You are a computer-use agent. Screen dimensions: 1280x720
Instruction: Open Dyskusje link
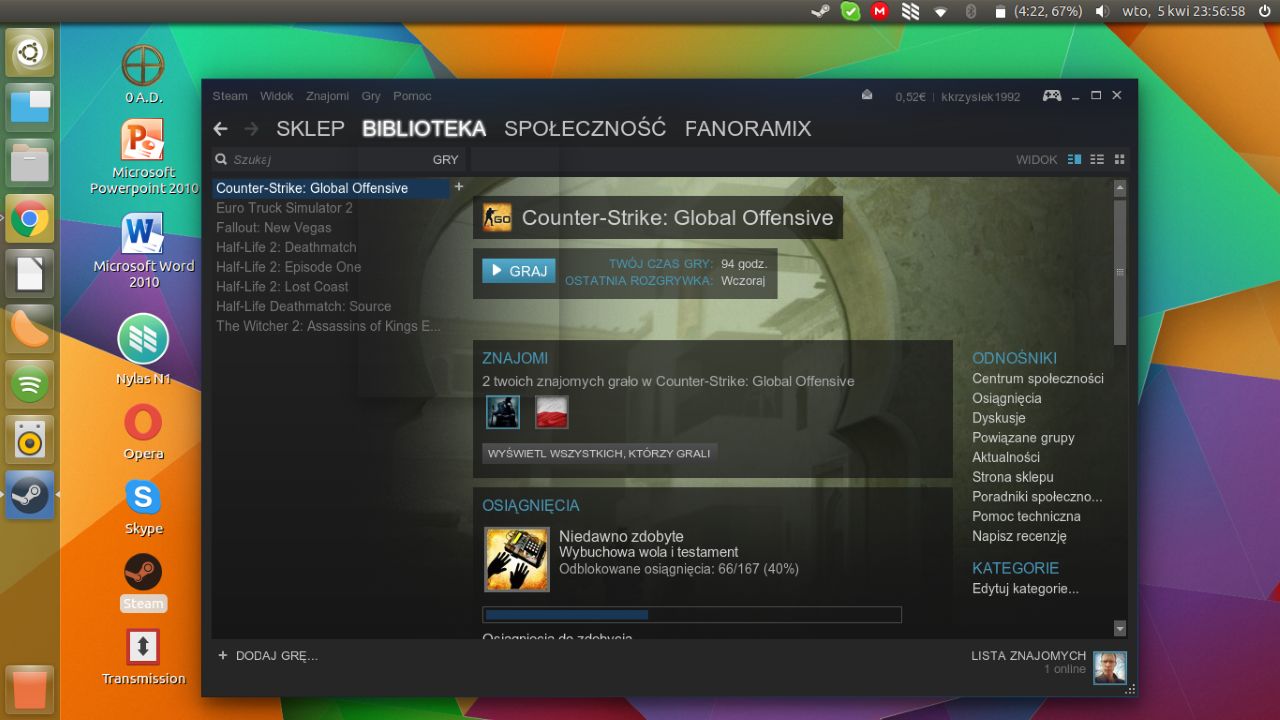[999, 418]
